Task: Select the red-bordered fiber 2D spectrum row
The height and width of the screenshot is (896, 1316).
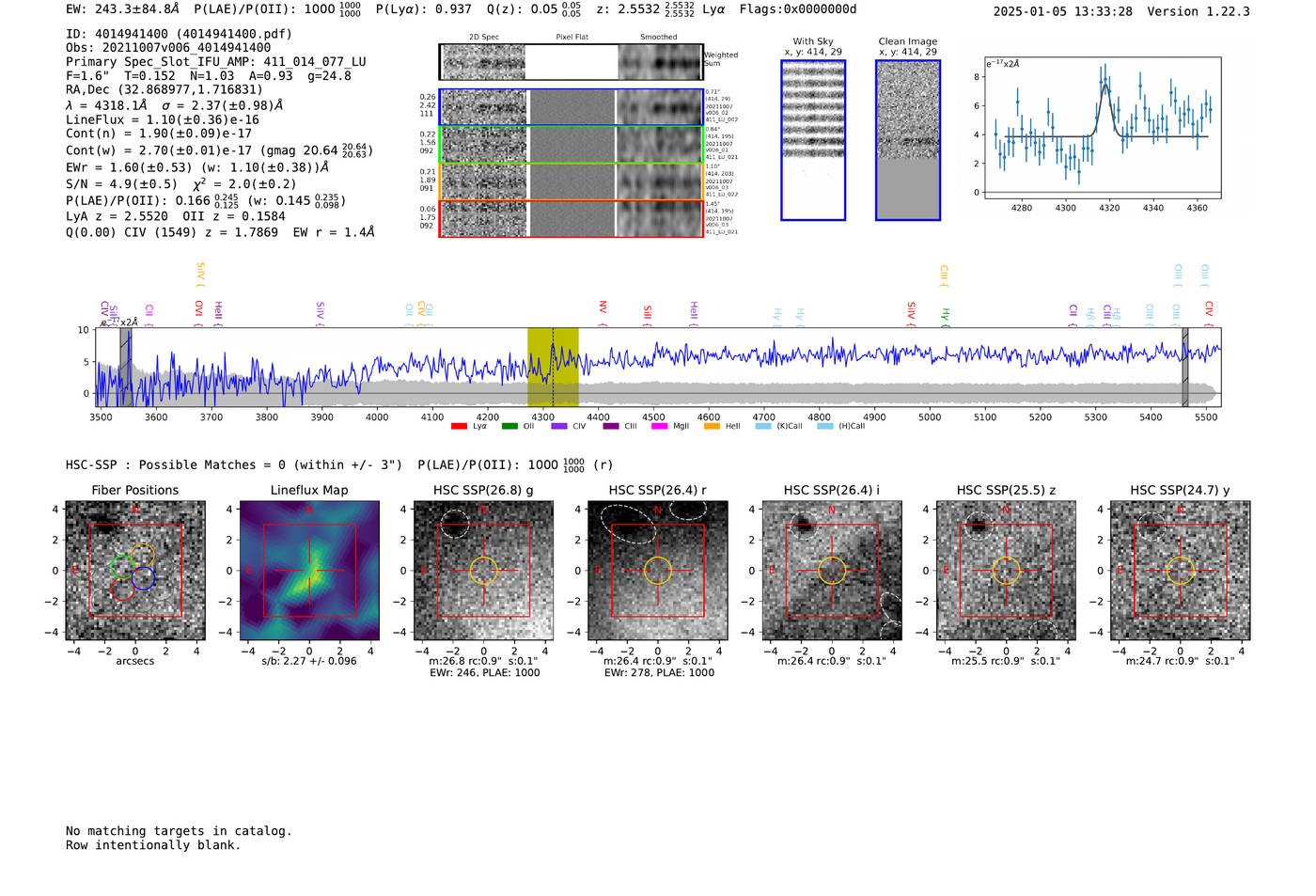Action: (572, 218)
